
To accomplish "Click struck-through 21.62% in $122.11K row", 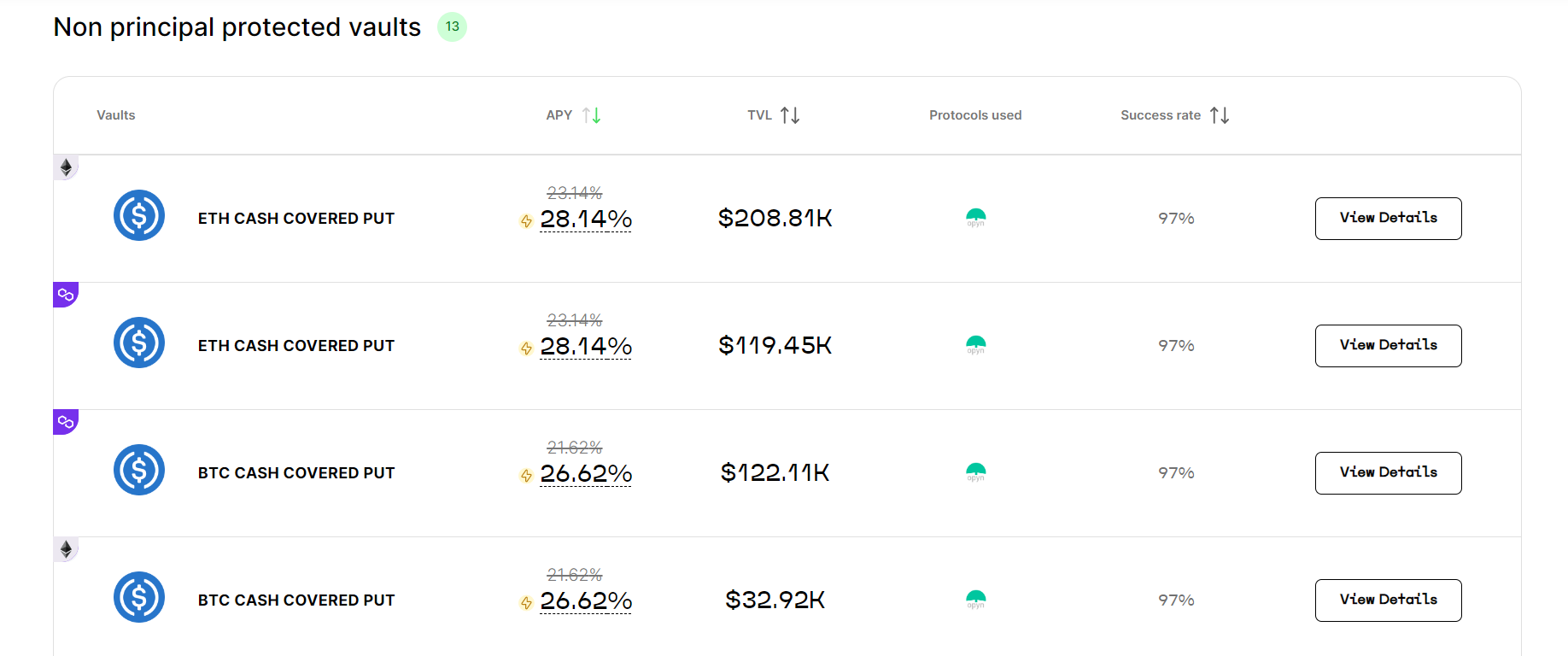I will tap(575, 448).
